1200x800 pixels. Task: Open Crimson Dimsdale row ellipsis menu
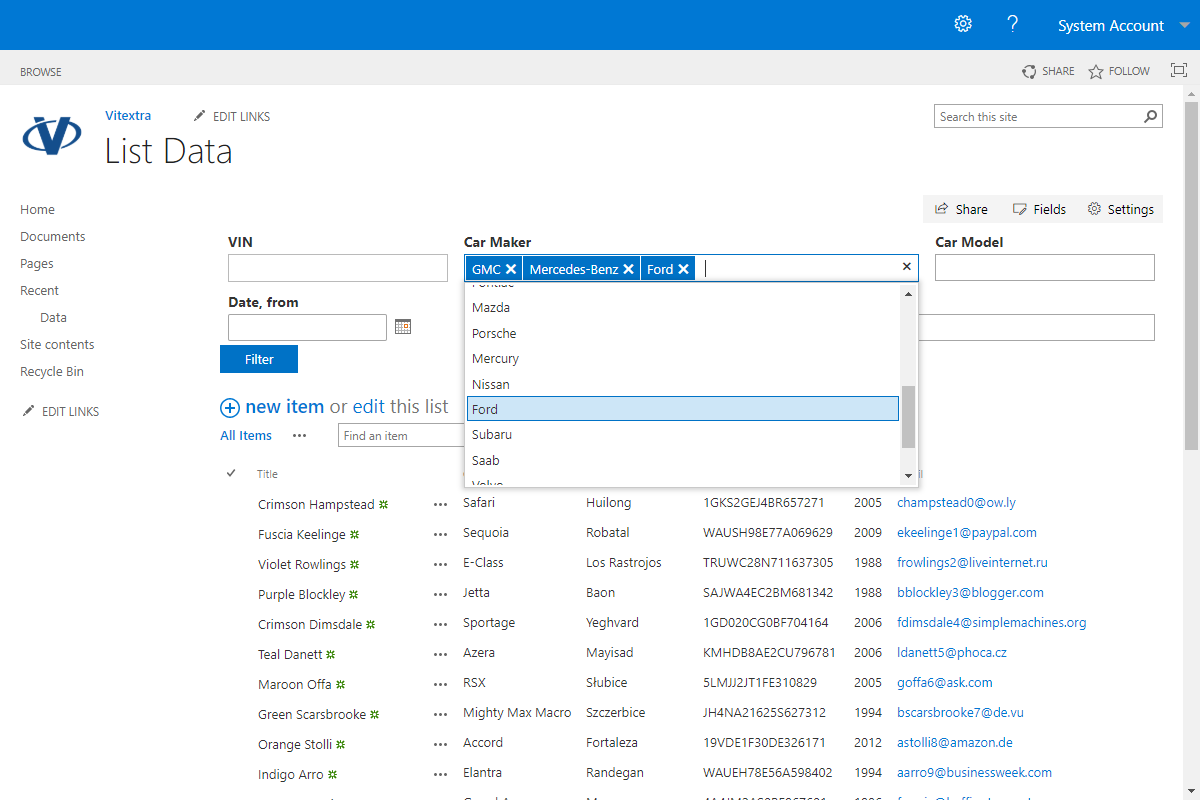tap(441, 625)
